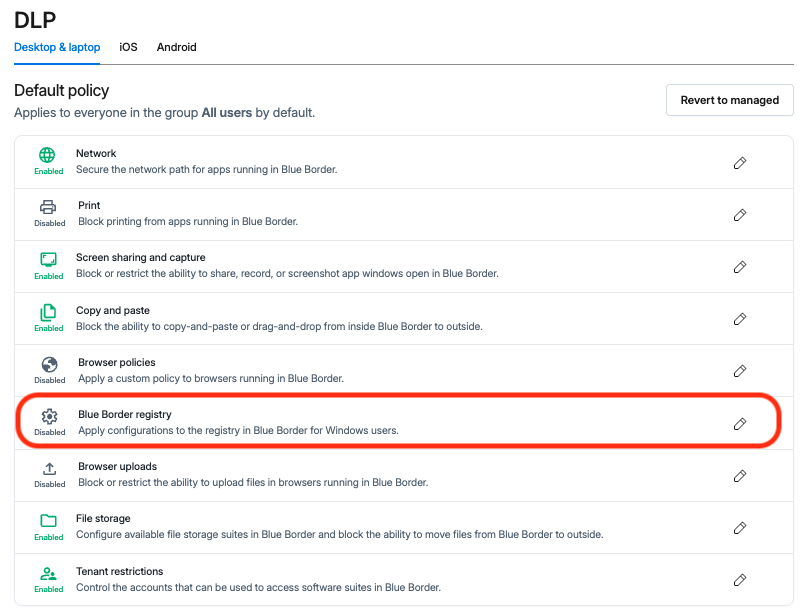Open the Browser uploads edit pencil
Image resolution: width=804 pixels, height=614 pixels.
[739, 476]
